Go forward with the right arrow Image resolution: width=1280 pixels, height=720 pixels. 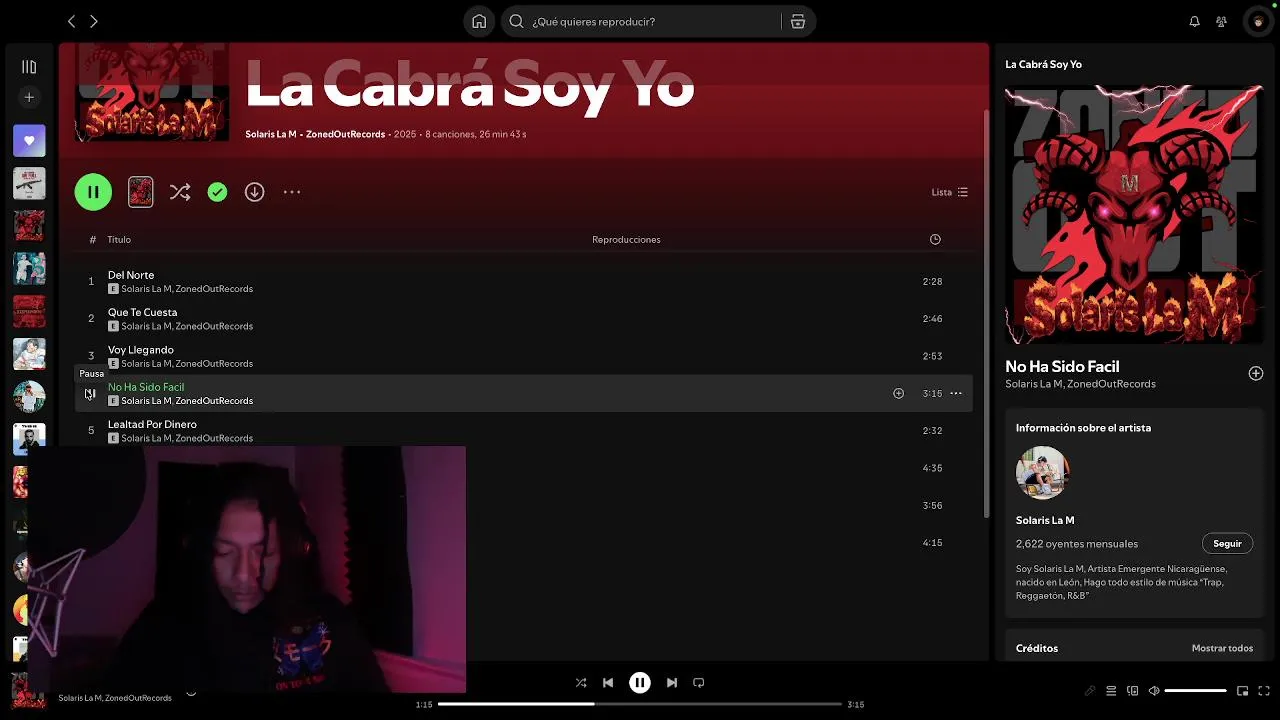[x=94, y=21]
